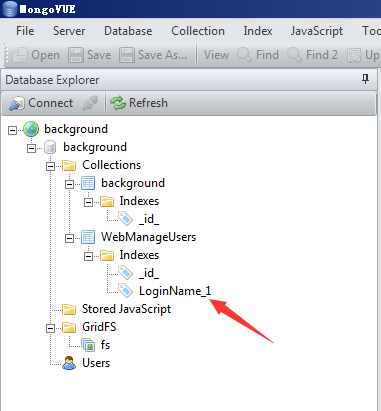Click the Connect plug icon
381x411 pixels.
click(16, 103)
